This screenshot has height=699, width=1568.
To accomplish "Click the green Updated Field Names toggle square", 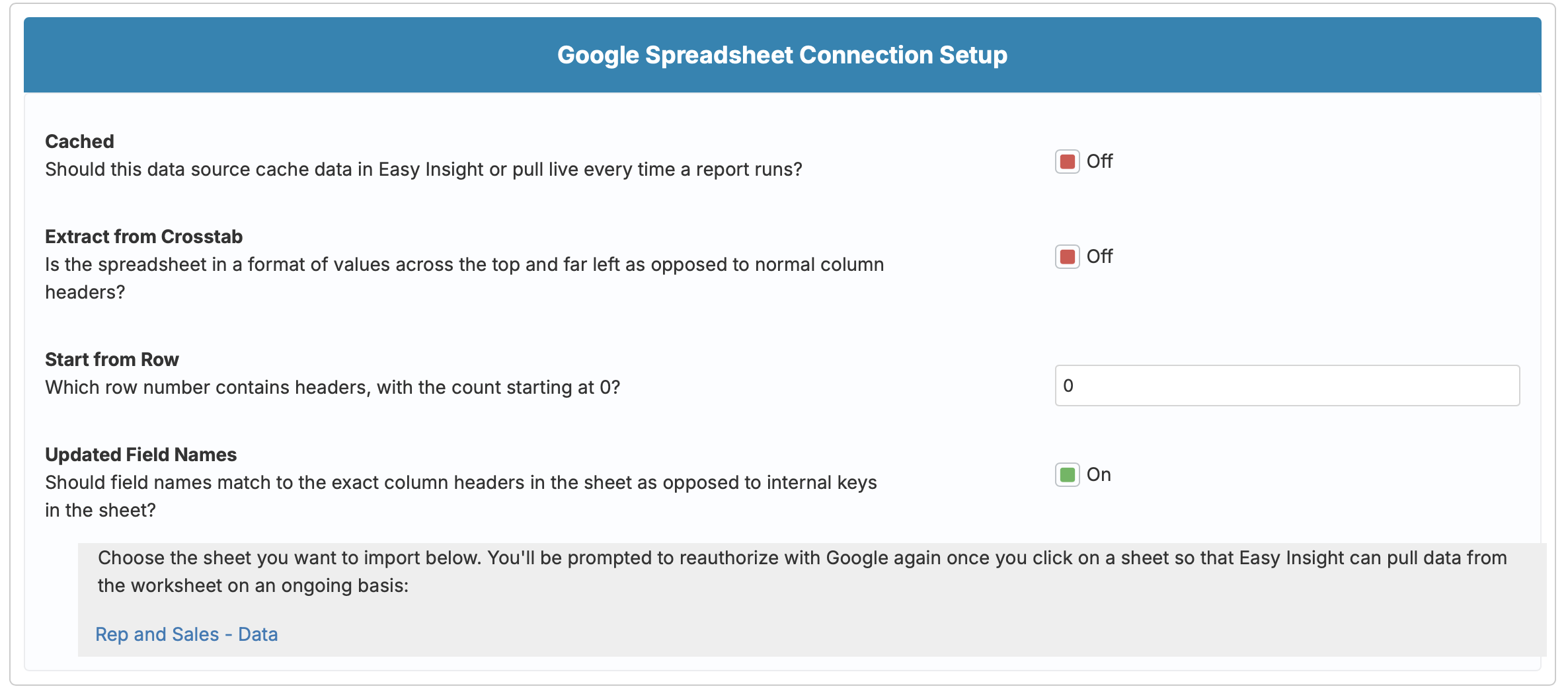I will pos(1068,474).
